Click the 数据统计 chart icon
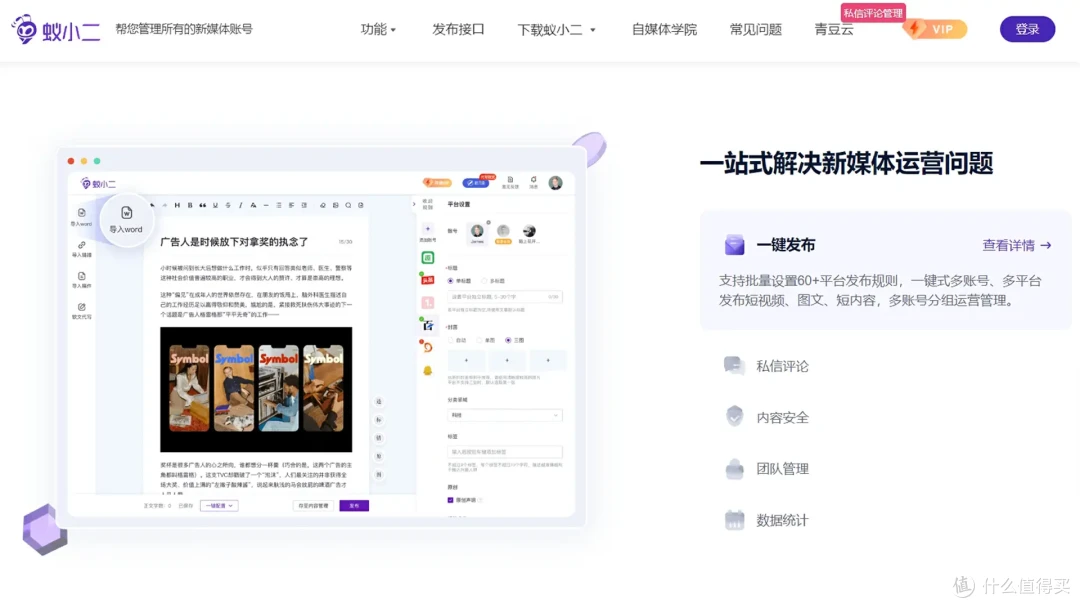1080x608 pixels. (x=734, y=520)
